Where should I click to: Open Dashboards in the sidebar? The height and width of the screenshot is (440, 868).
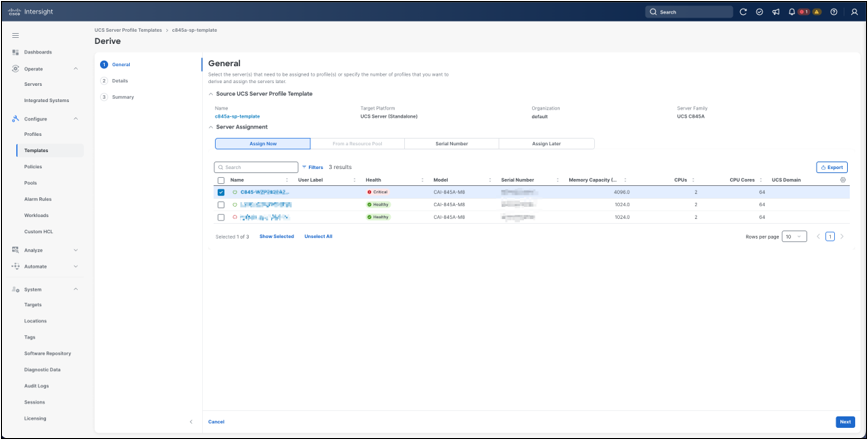[x=38, y=52]
